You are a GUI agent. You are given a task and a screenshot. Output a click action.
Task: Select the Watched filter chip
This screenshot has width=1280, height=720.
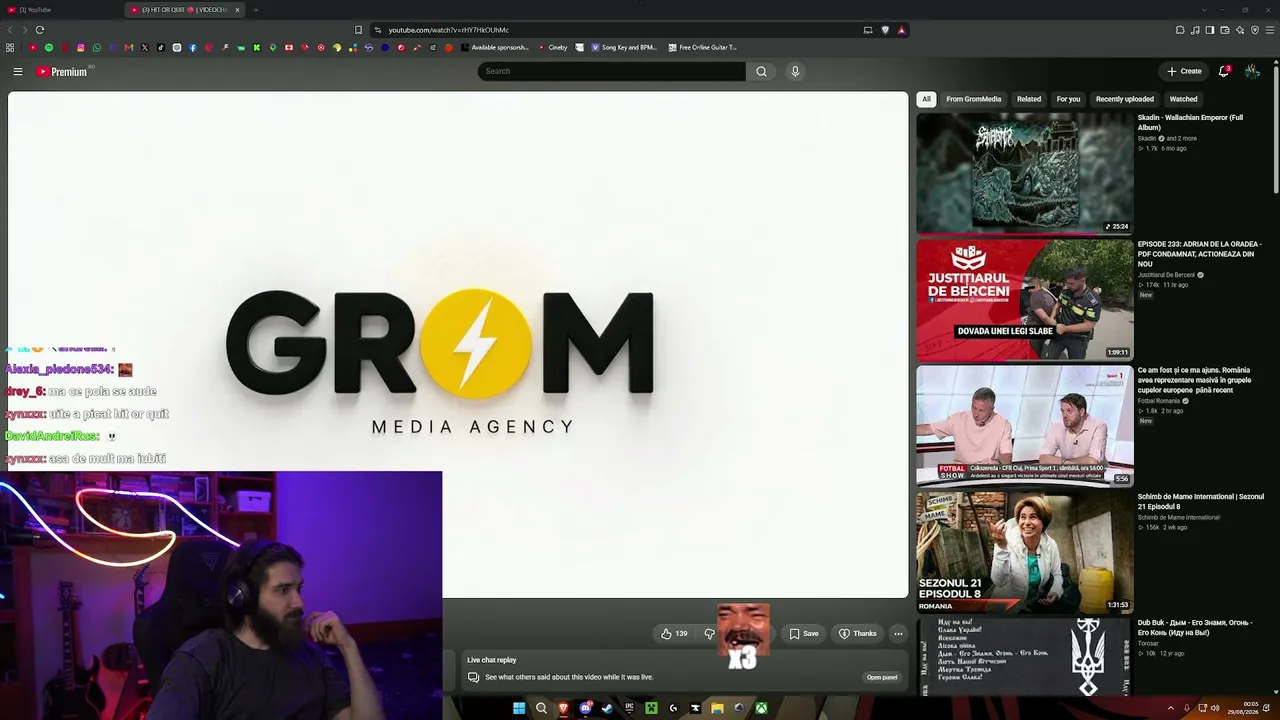1183,99
